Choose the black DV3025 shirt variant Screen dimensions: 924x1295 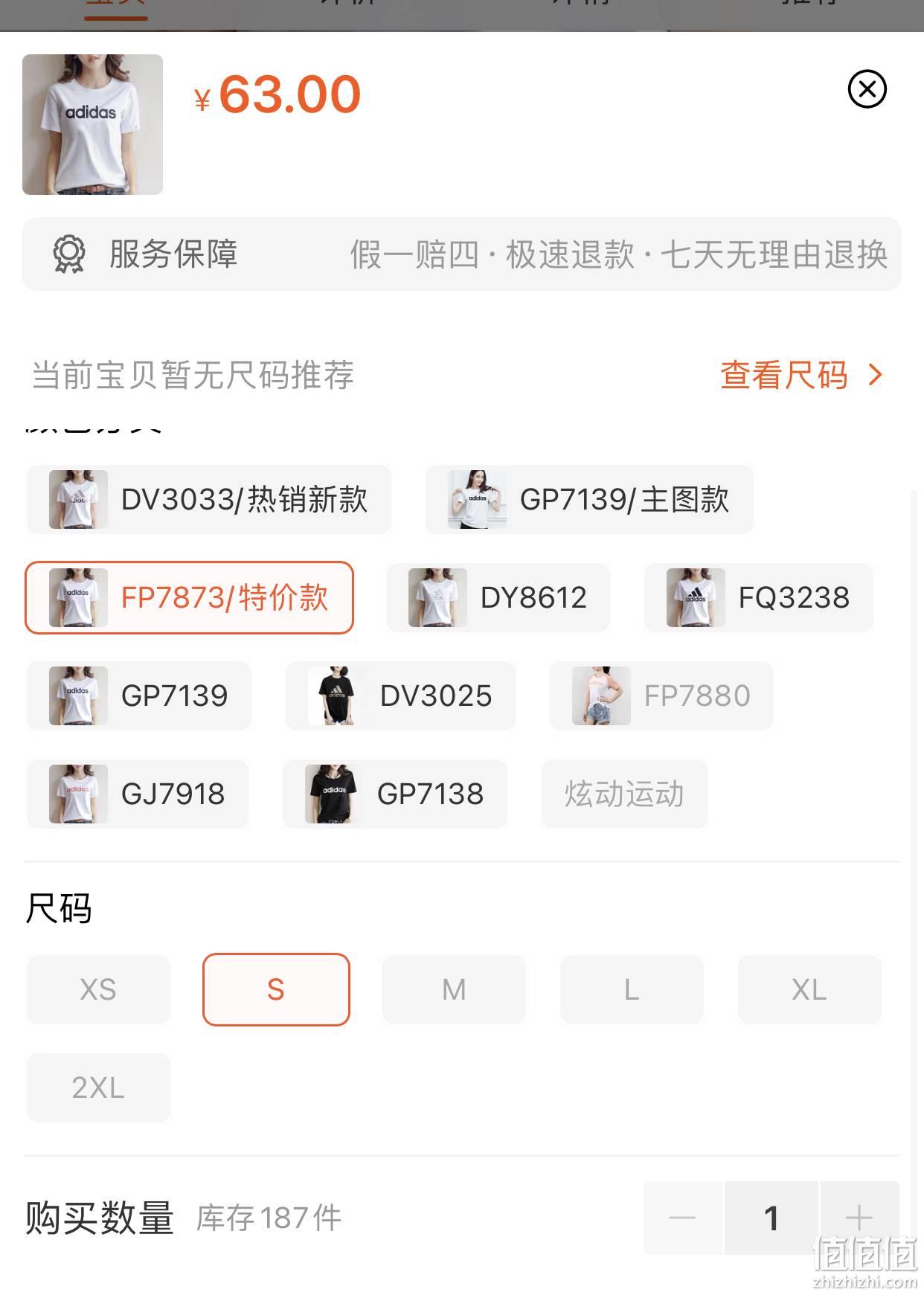(400, 695)
